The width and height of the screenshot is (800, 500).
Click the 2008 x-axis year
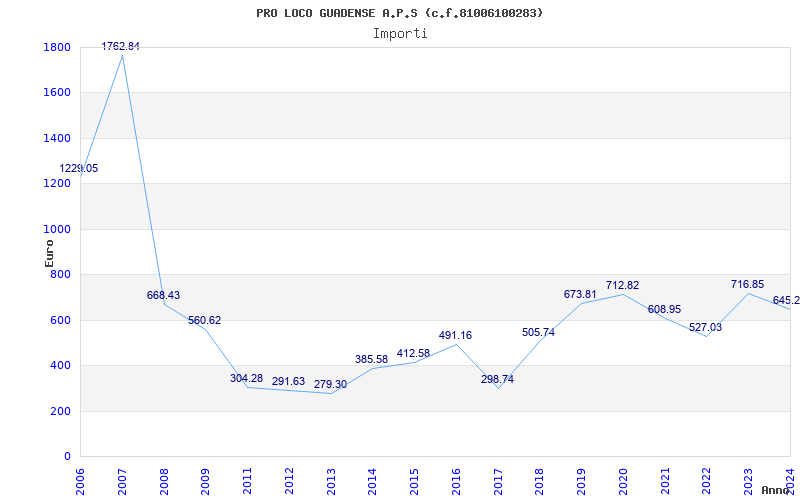coord(164,481)
